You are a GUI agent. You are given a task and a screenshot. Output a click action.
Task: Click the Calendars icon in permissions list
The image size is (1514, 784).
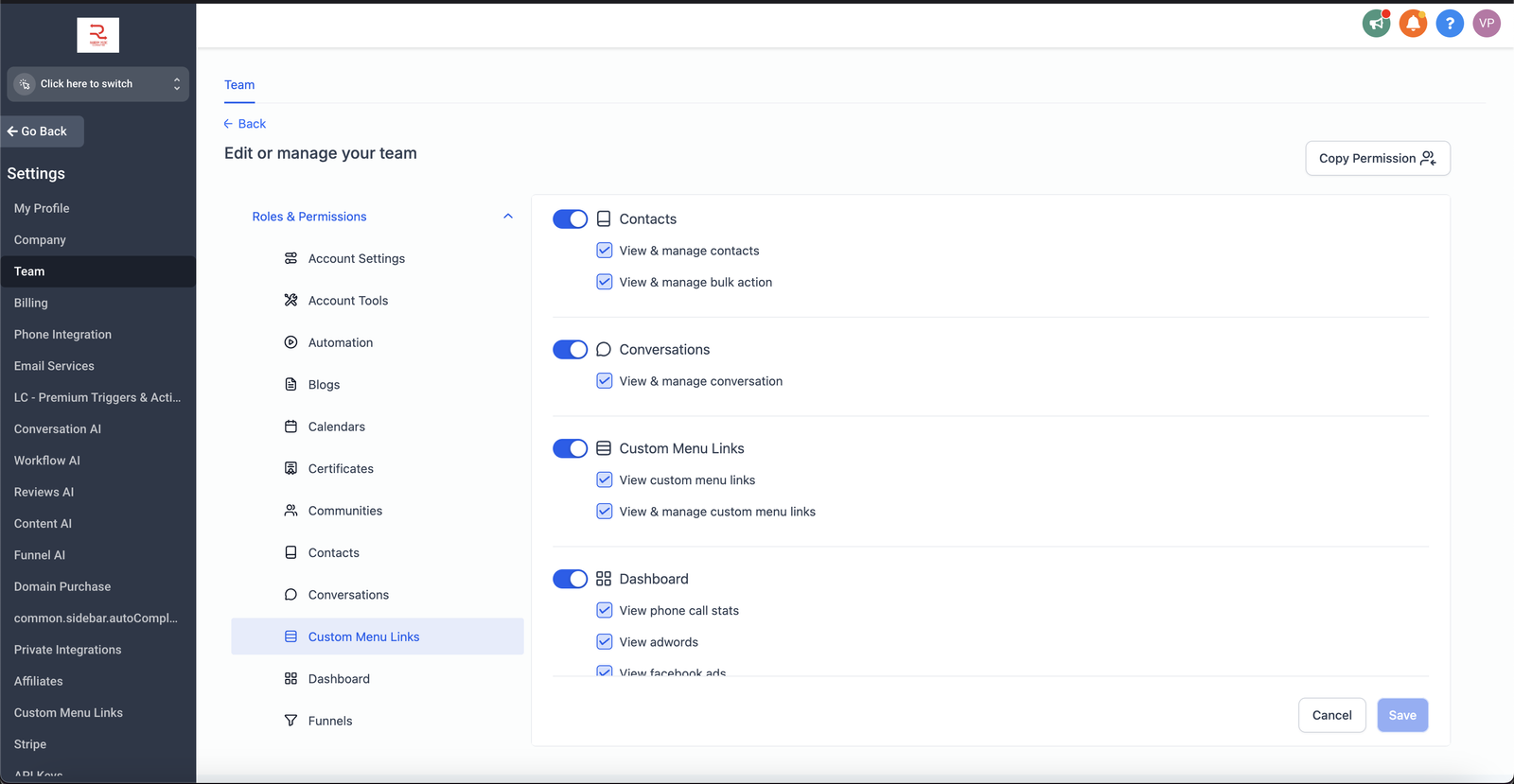290,427
